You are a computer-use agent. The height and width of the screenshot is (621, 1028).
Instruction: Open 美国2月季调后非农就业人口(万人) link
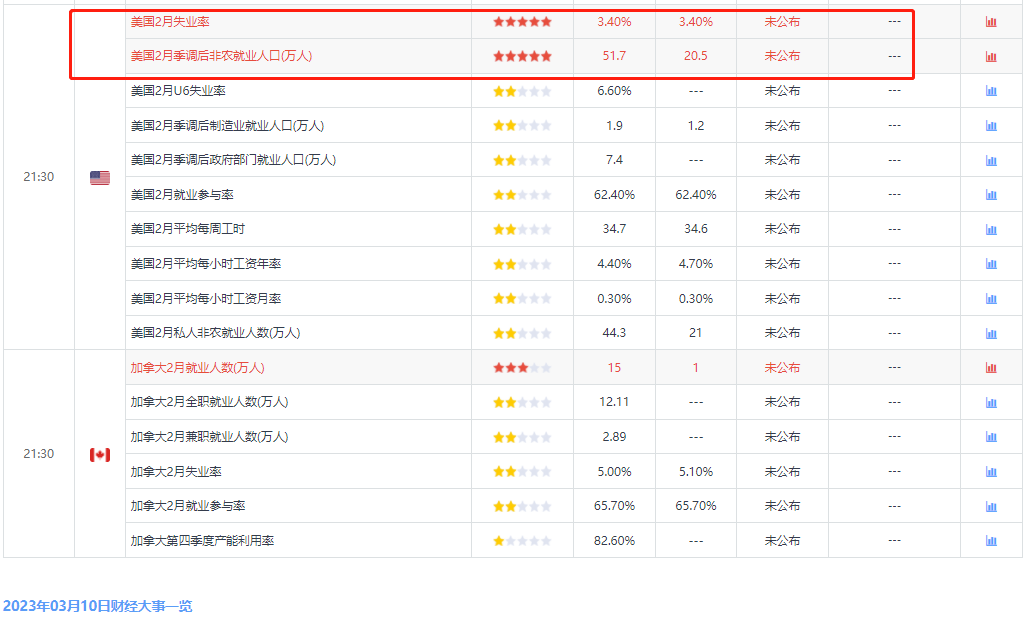(x=221, y=56)
